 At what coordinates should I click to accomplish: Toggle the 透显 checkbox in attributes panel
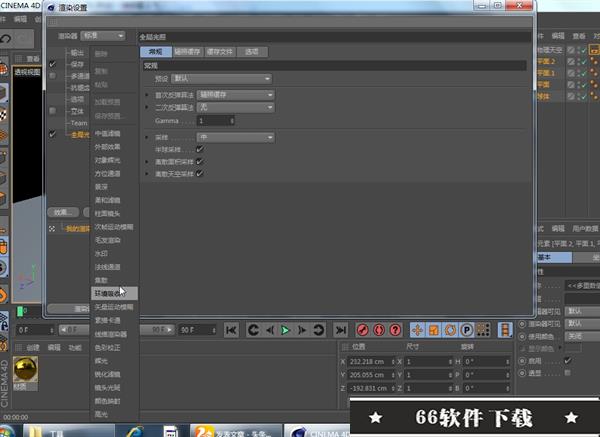click(x=568, y=372)
